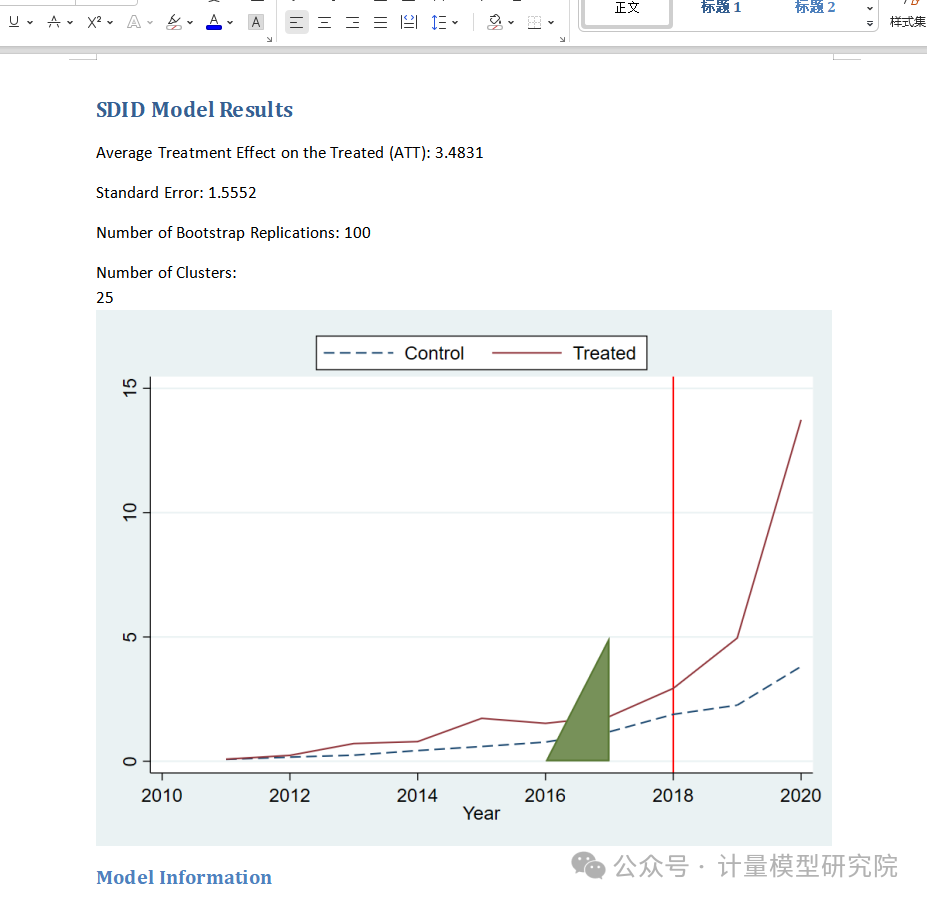Click the ATT value 3.4831 line

click(290, 153)
